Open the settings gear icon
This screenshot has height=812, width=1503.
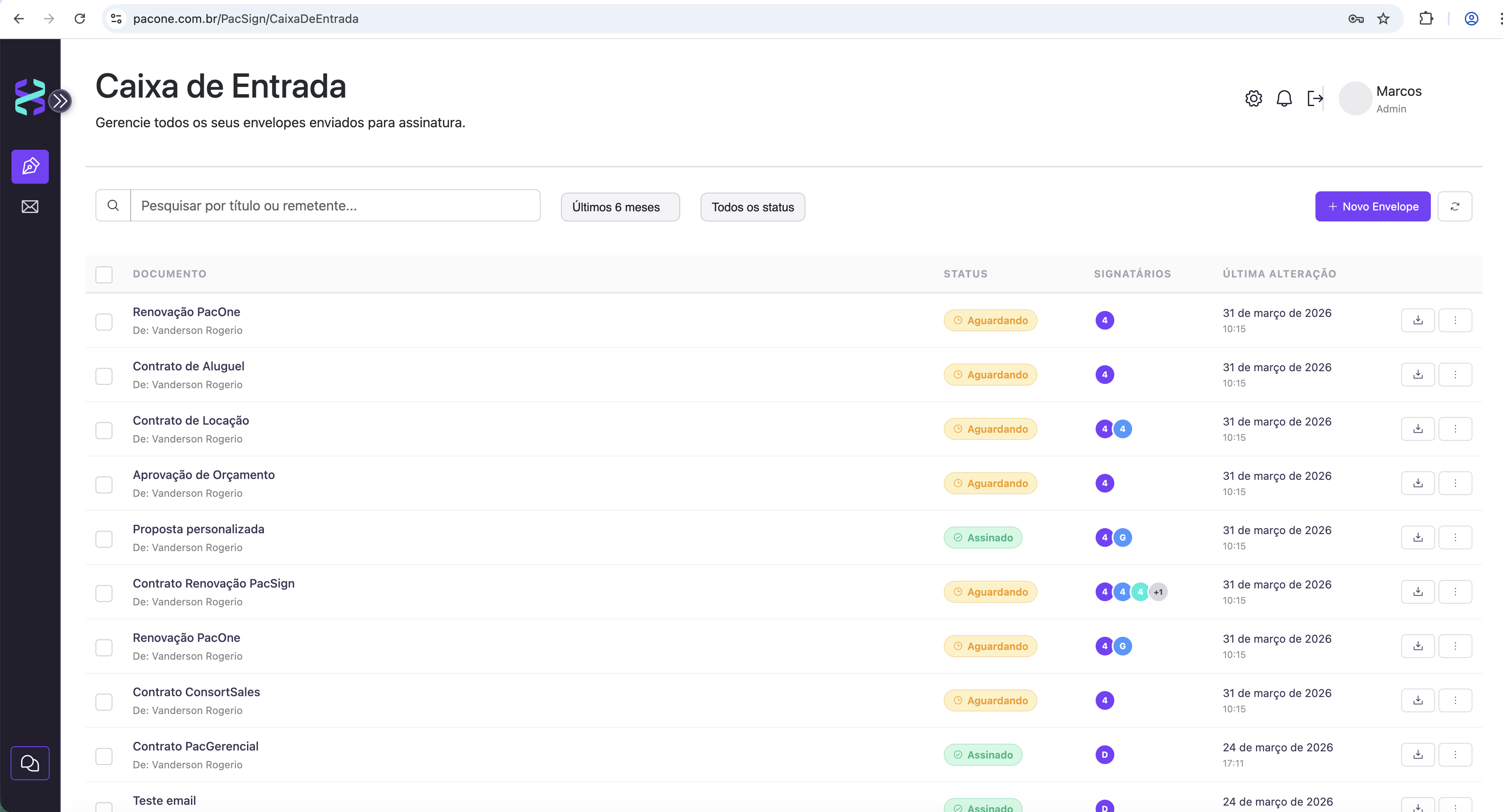coord(1253,98)
